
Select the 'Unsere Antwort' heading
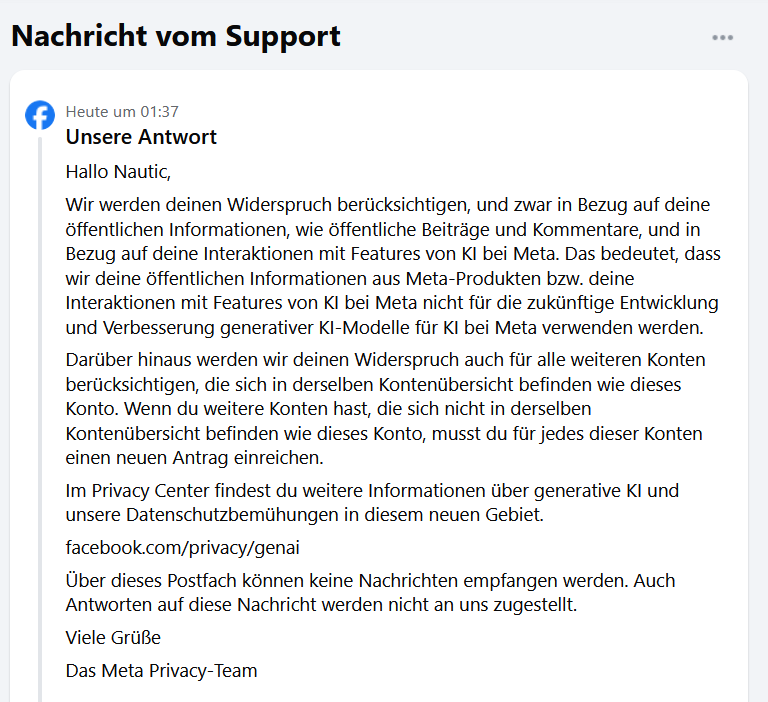tap(141, 137)
